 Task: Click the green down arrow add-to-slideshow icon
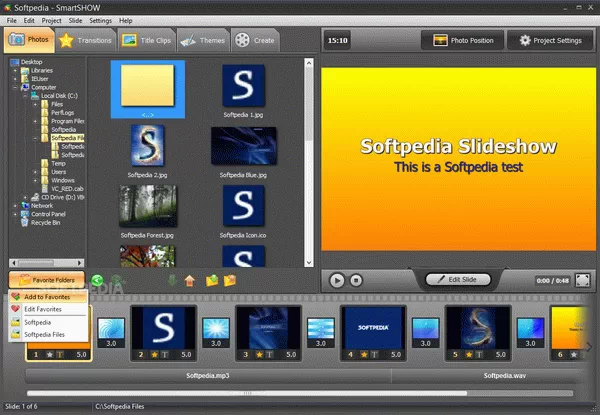coord(171,281)
